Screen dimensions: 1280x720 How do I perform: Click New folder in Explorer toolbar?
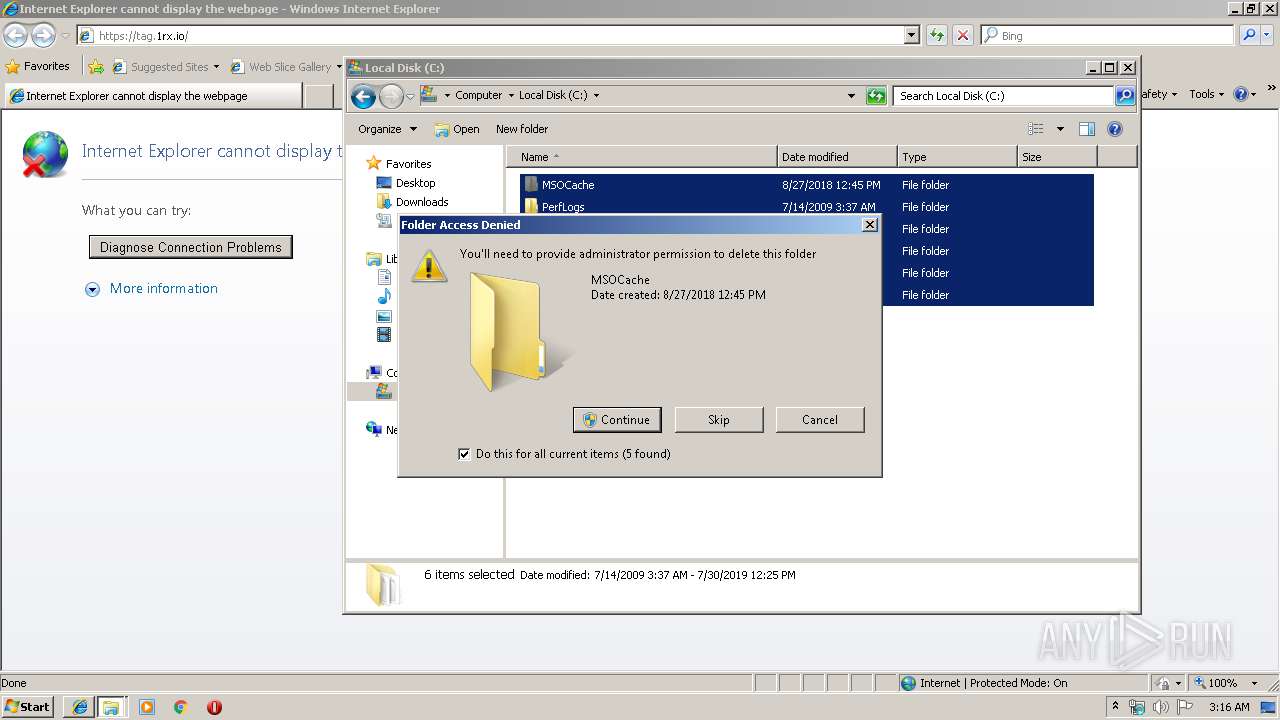pos(522,129)
